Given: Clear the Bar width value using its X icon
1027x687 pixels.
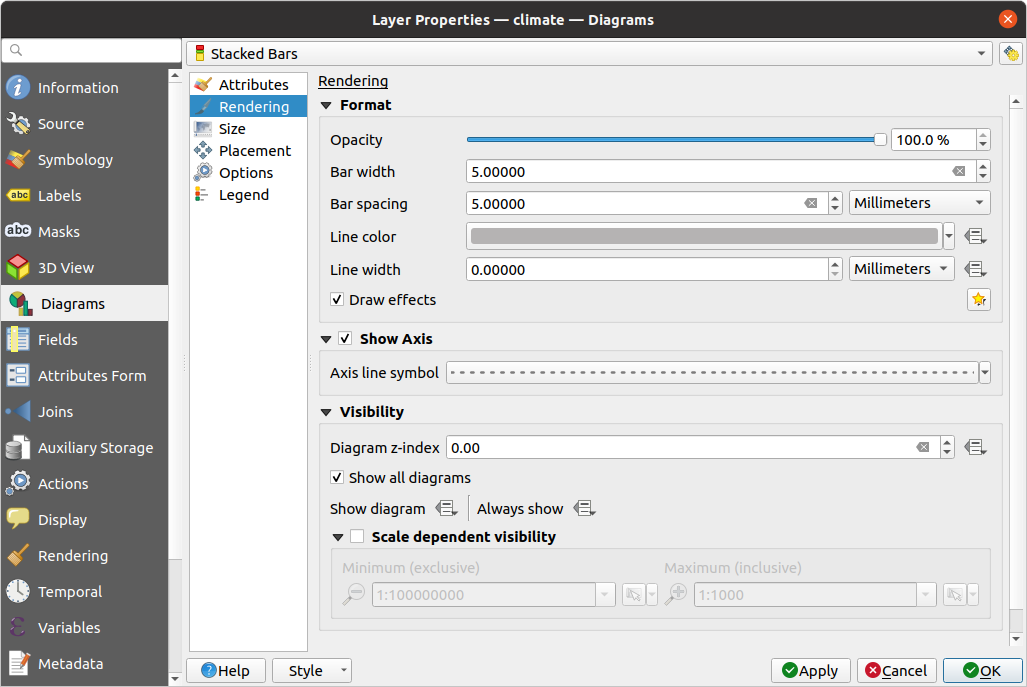Looking at the screenshot, I should click(958, 171).
